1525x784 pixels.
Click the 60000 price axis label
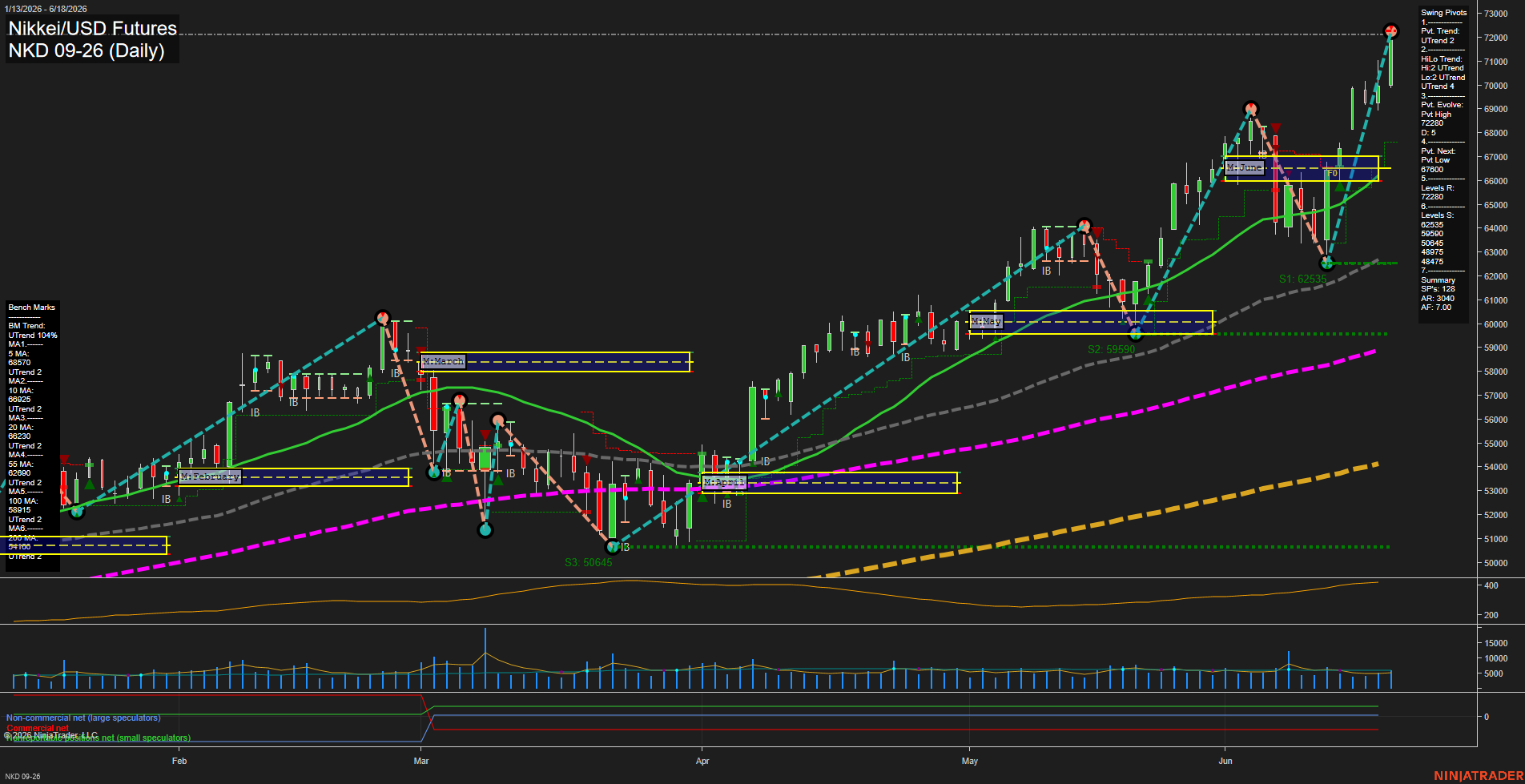click(x=1496, y=325)
